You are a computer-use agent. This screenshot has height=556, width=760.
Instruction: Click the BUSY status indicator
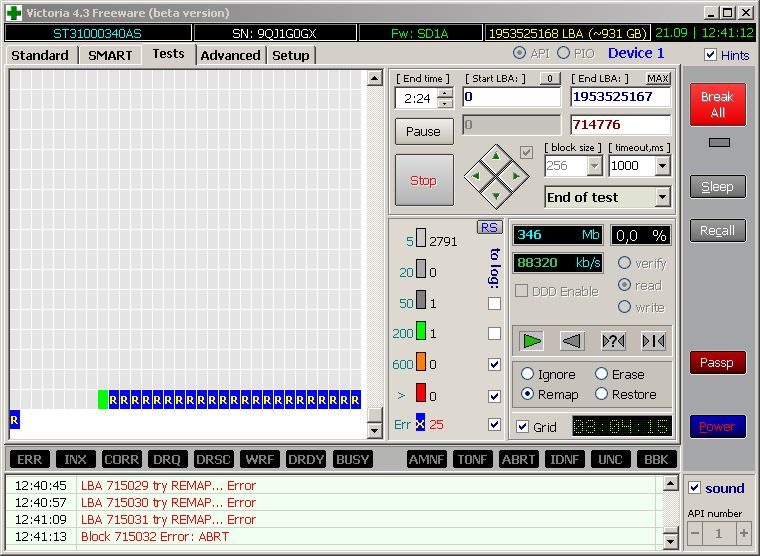pos(352,460)
